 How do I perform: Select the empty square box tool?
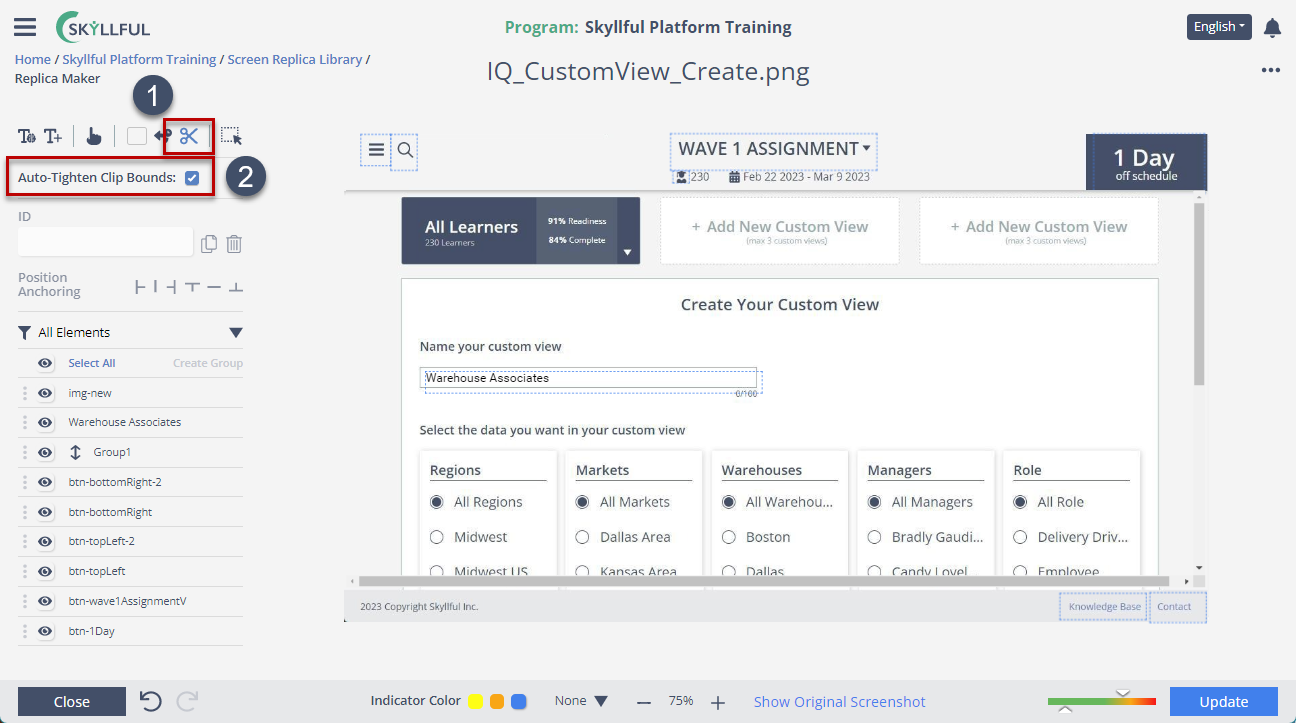(137, 136)
